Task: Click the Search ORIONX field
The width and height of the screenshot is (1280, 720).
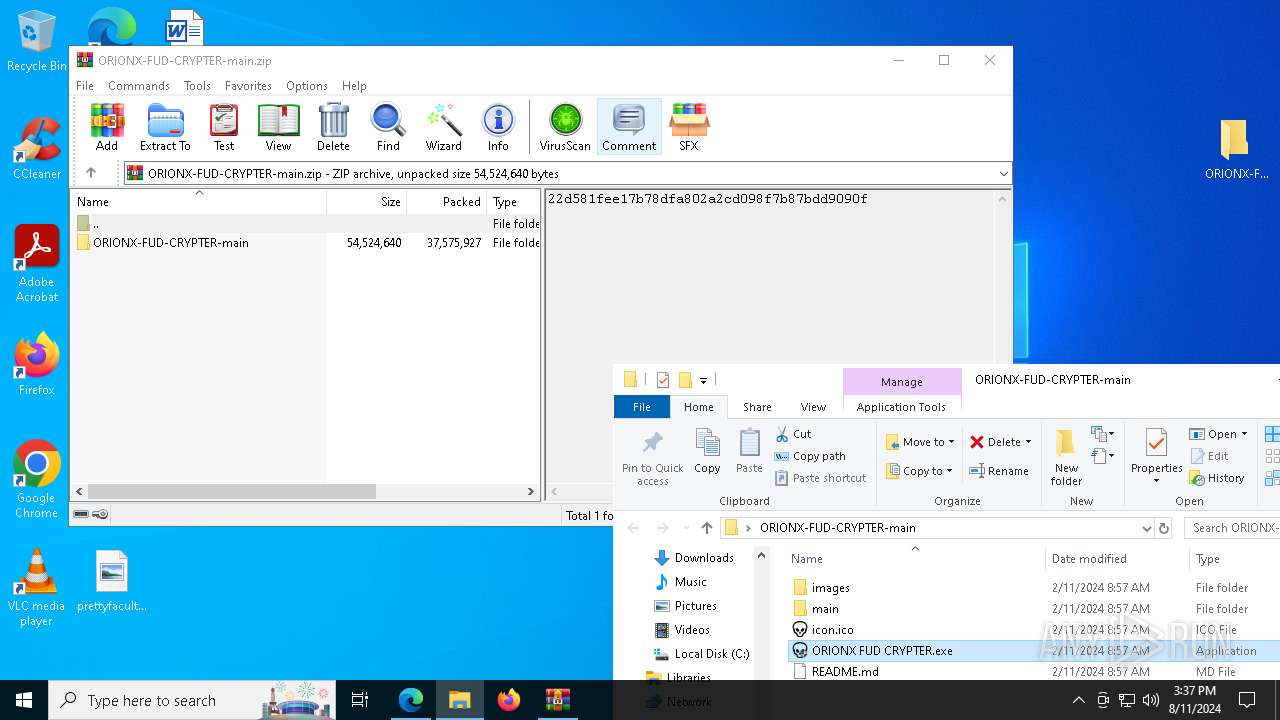Action: pos(1234,528)
